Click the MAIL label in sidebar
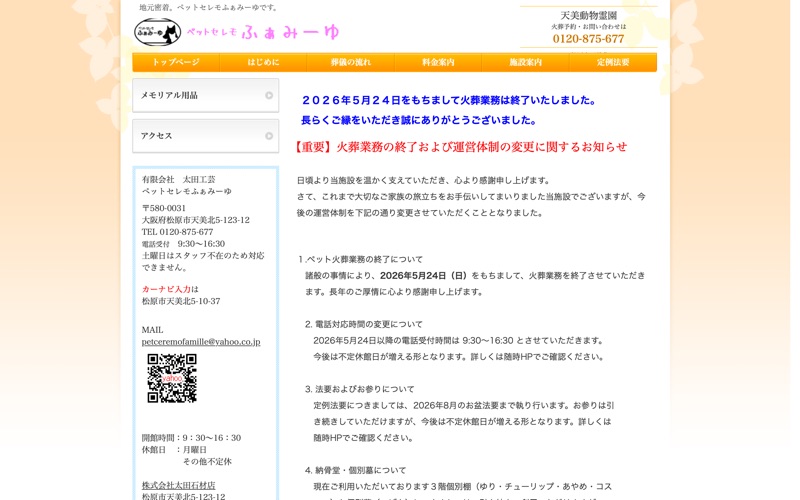The height and width of the screenshot is (500, 800). (153, 330)
